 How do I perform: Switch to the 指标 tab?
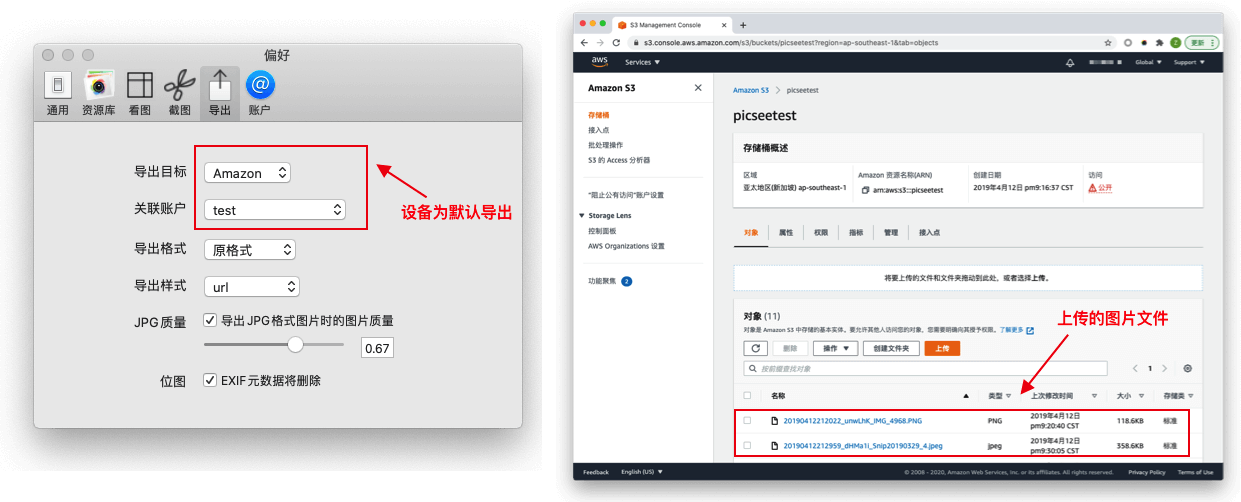856,232
